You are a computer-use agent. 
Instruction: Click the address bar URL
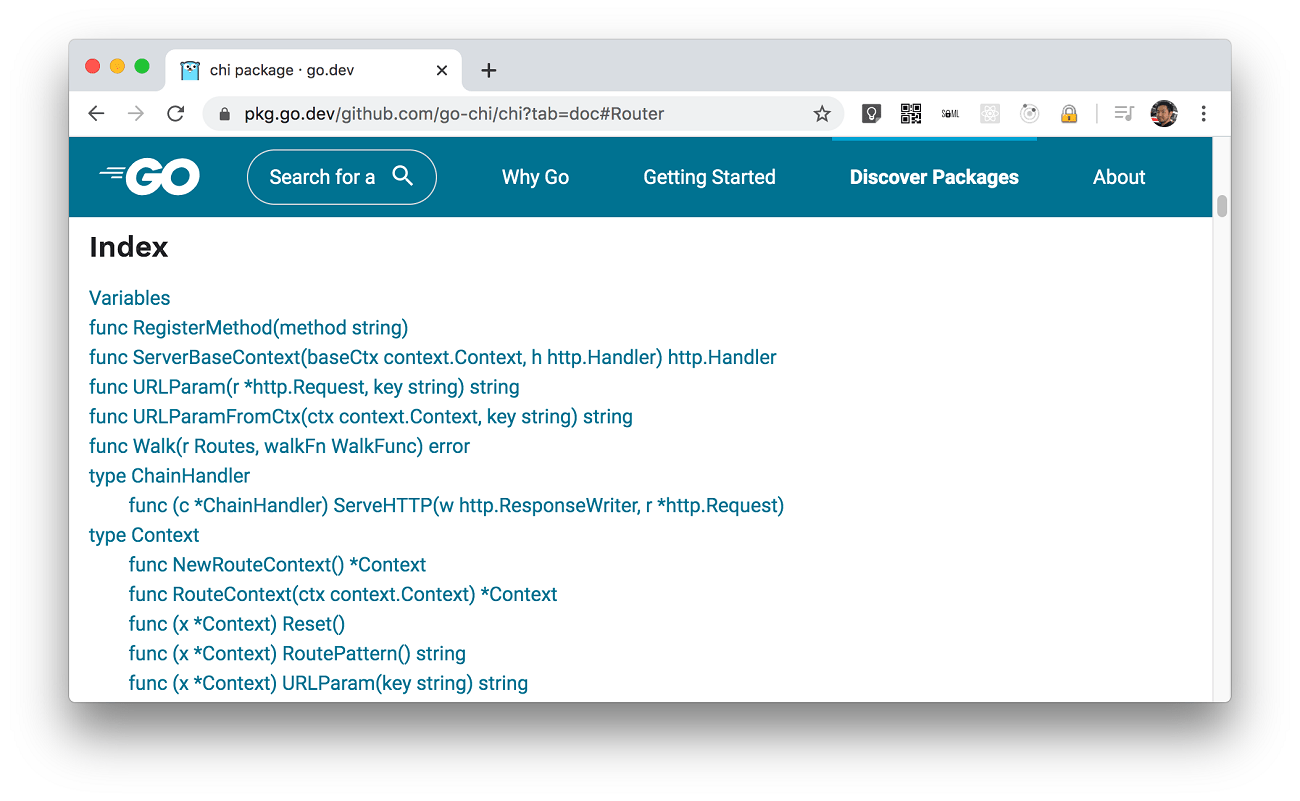[x=454, y=114]
